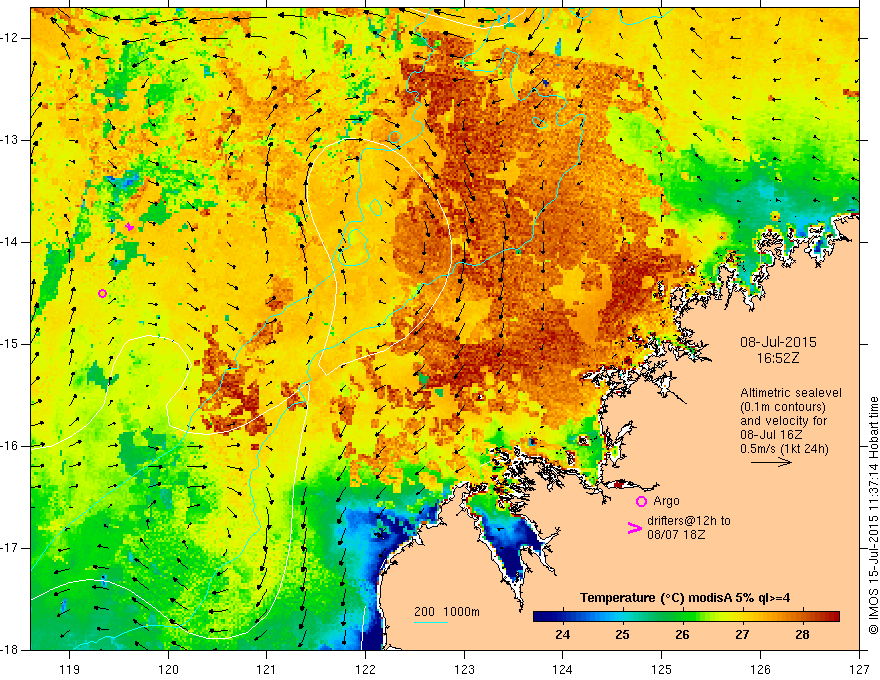
Task: Click latitude axis label -16
Action: (x=10, y=446)
